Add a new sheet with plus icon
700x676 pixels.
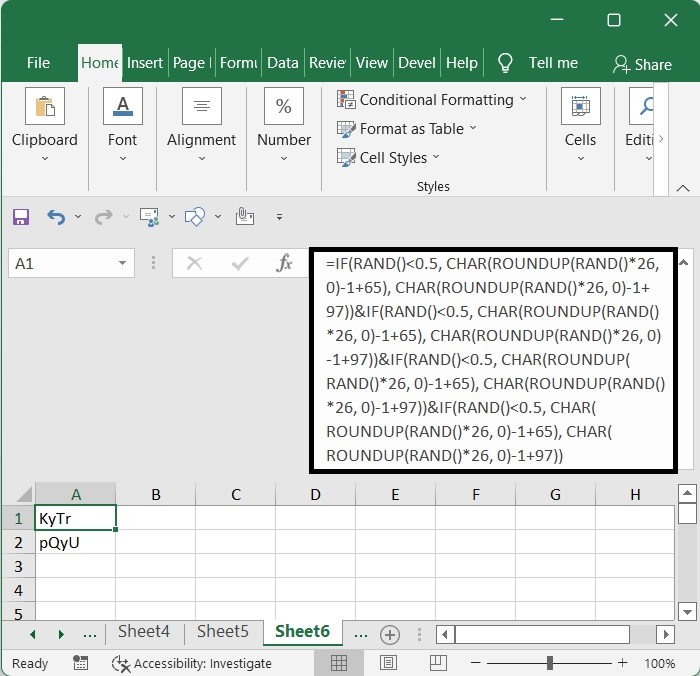tap(390, 634)
